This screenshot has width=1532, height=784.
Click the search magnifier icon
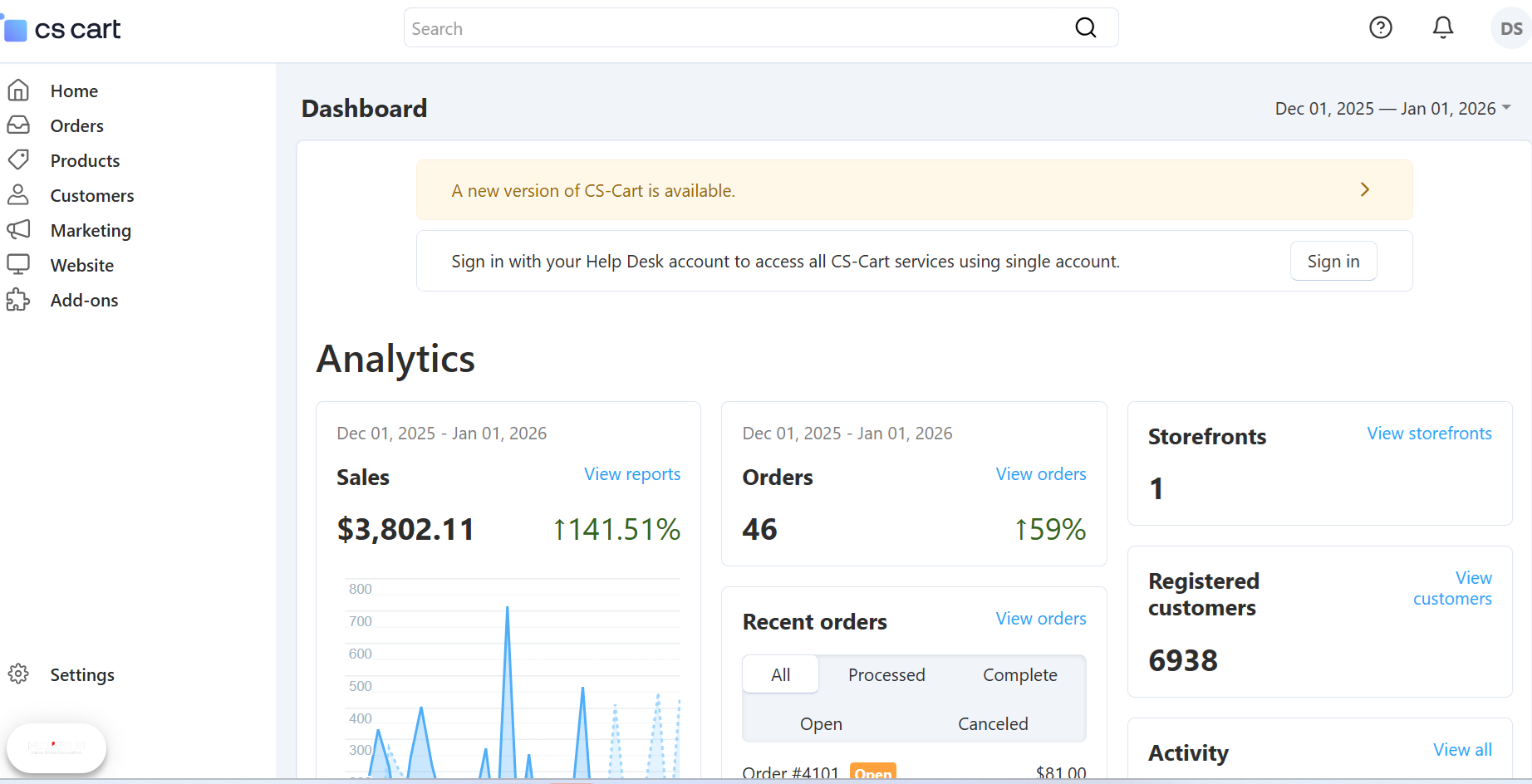tap(1086, 28)
